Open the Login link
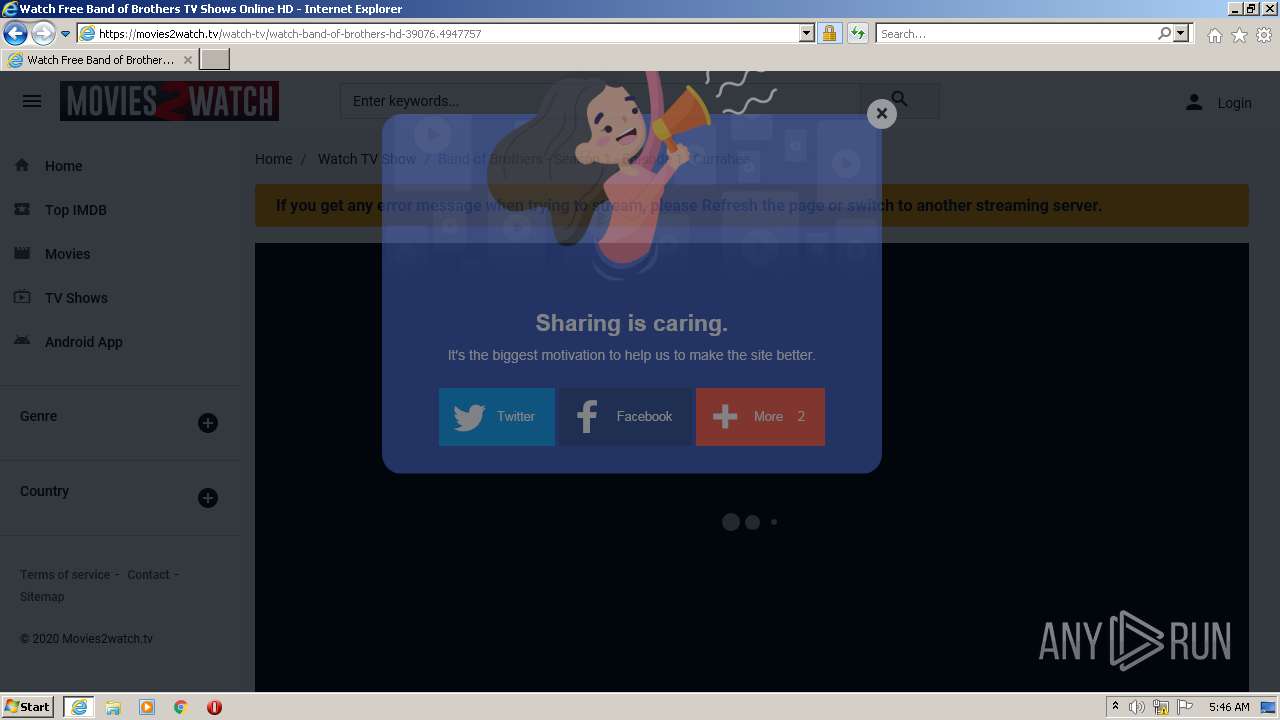The width and height of the screenshot is (1280, 720). (1234, 102)
